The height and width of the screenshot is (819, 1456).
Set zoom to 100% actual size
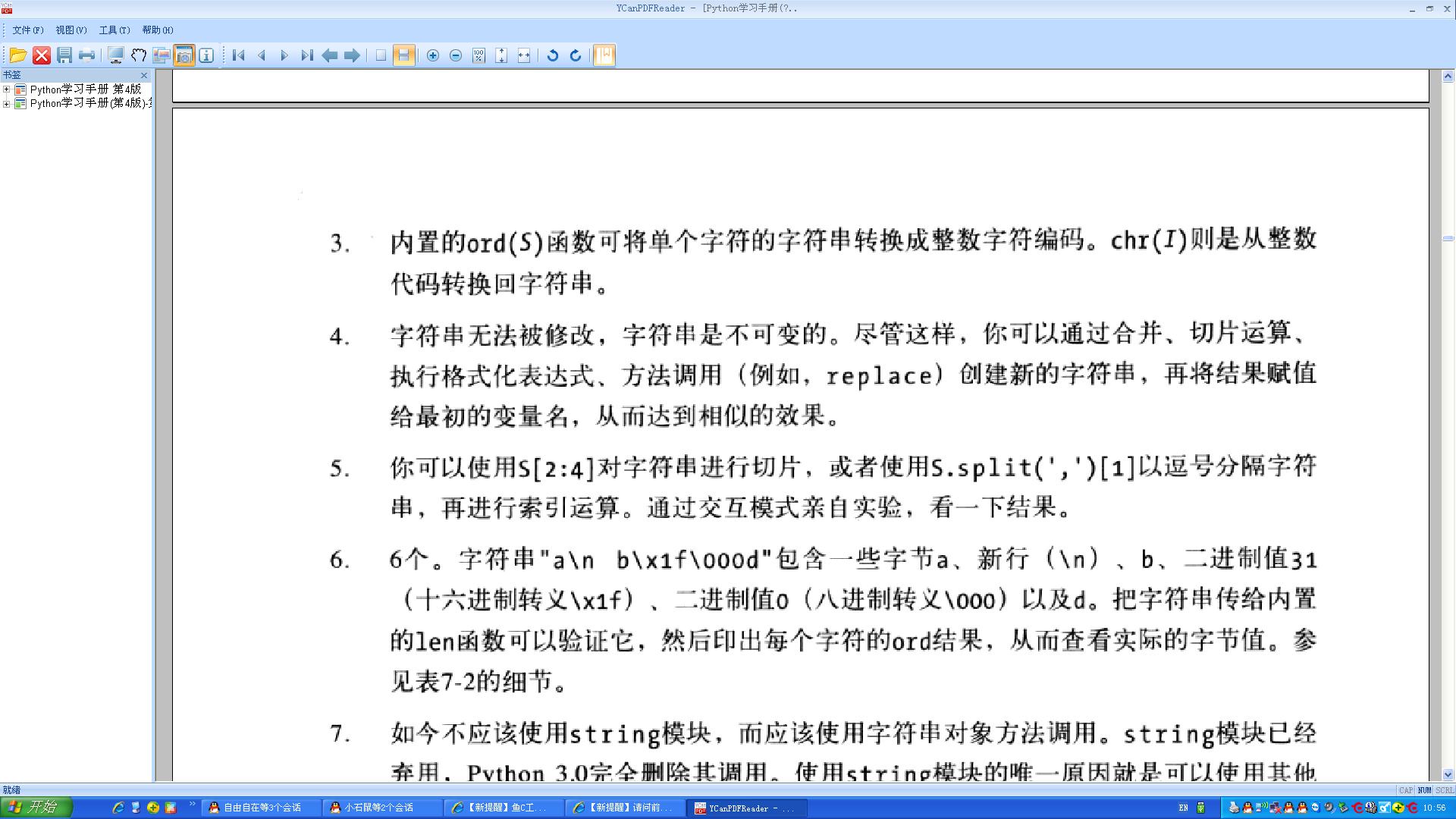(478, 55)
